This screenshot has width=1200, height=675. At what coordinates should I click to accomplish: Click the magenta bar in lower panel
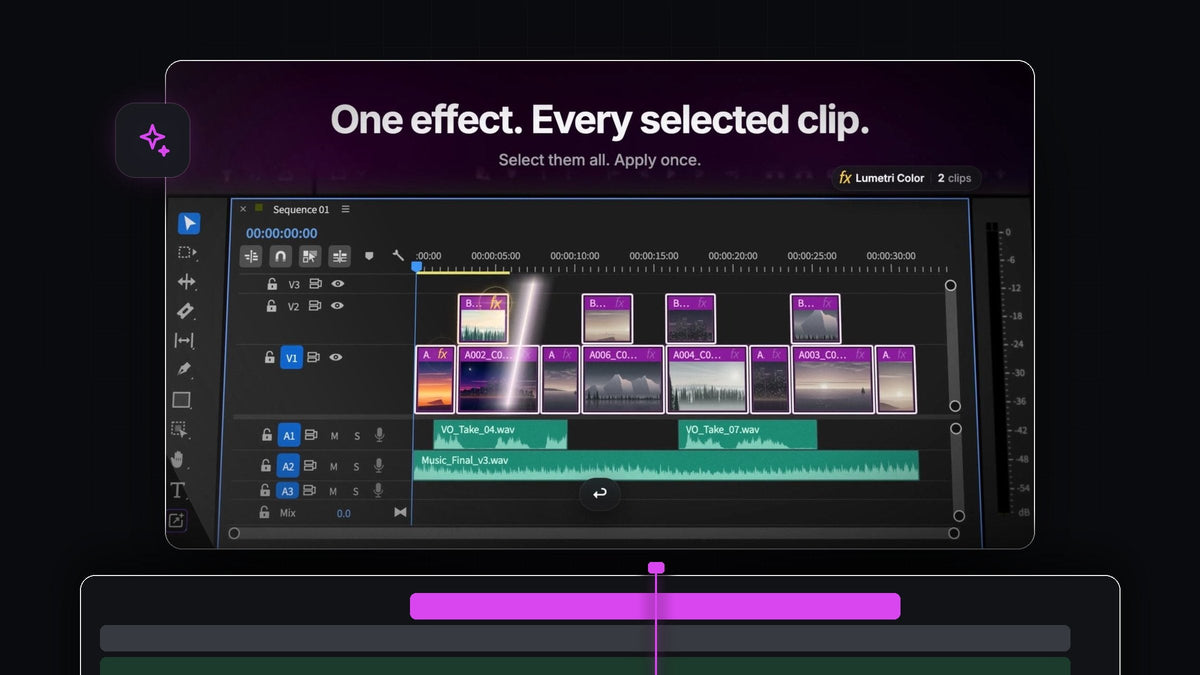tap(655, 606)
